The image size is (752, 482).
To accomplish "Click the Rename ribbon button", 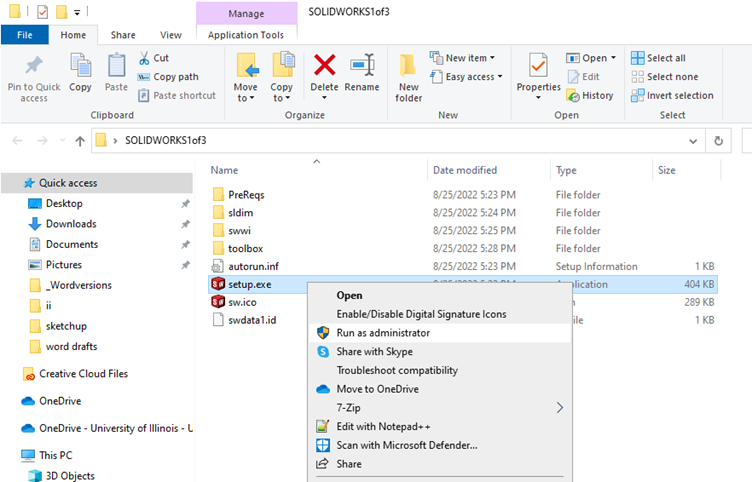I will click(362, 72).
